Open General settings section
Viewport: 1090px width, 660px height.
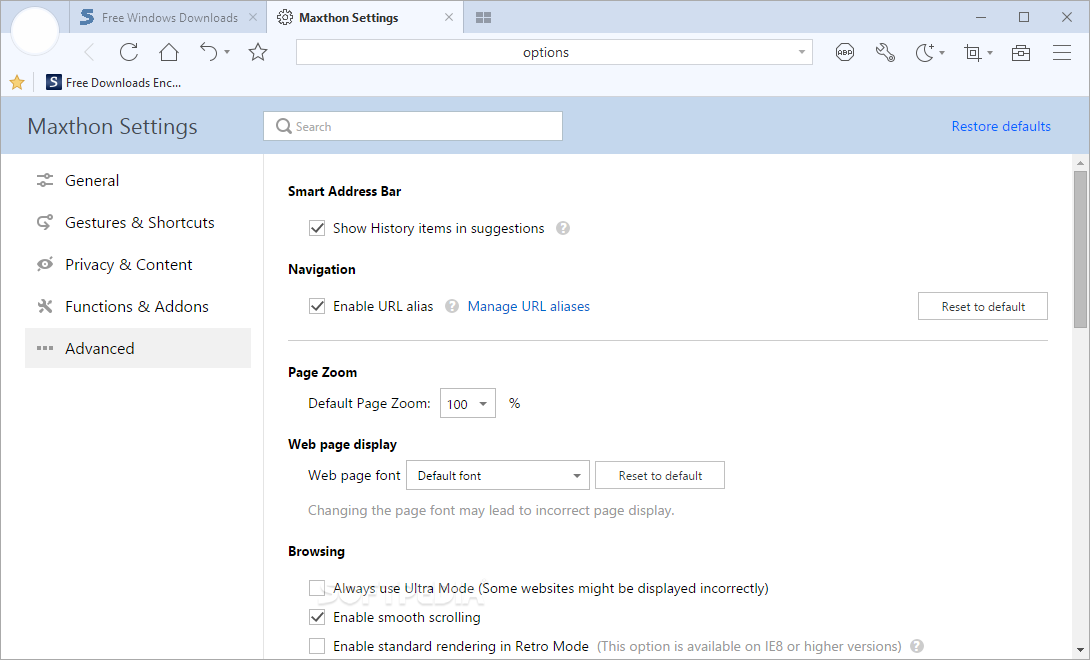(138, 180)
